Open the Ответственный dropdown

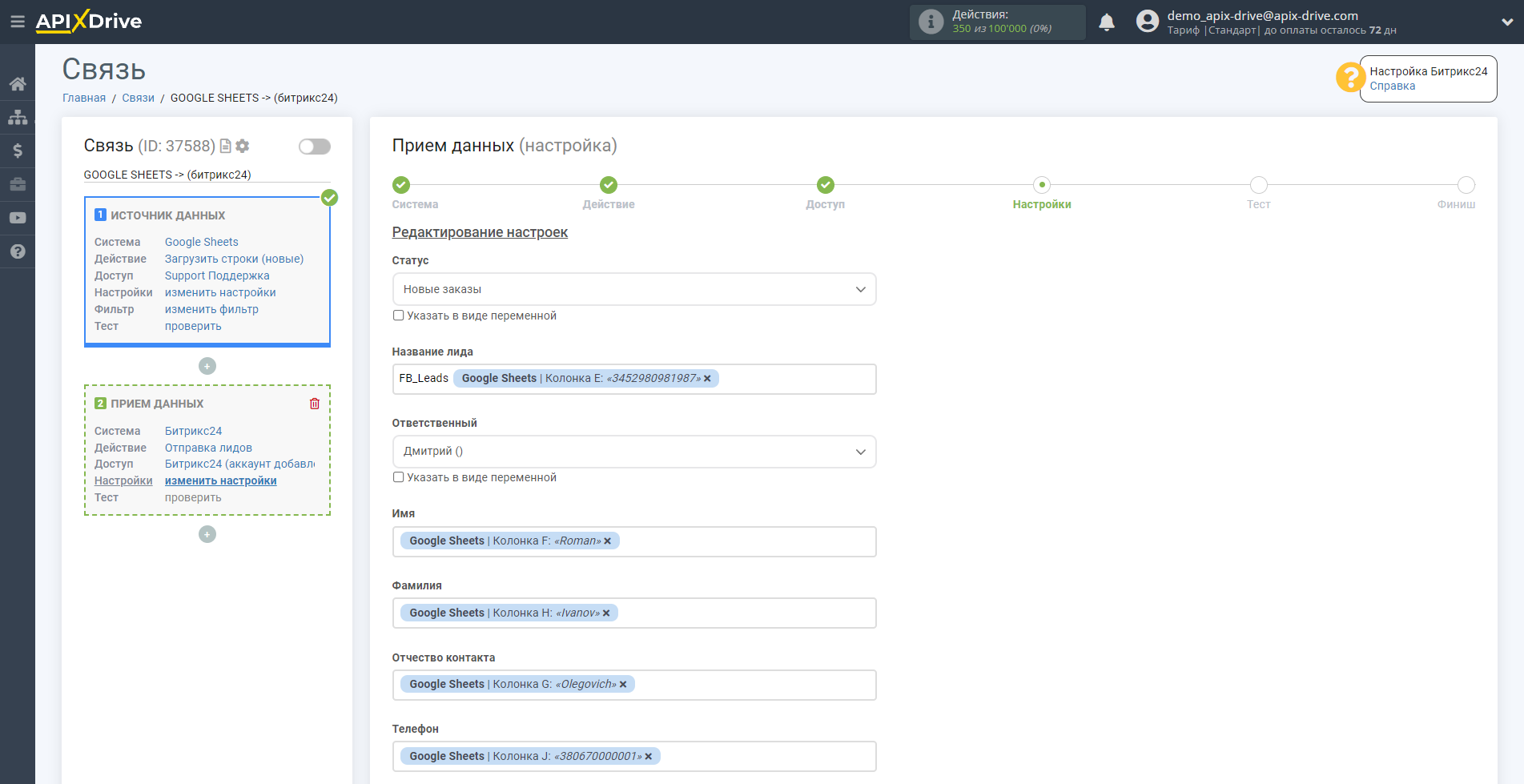tap(634, 452)
